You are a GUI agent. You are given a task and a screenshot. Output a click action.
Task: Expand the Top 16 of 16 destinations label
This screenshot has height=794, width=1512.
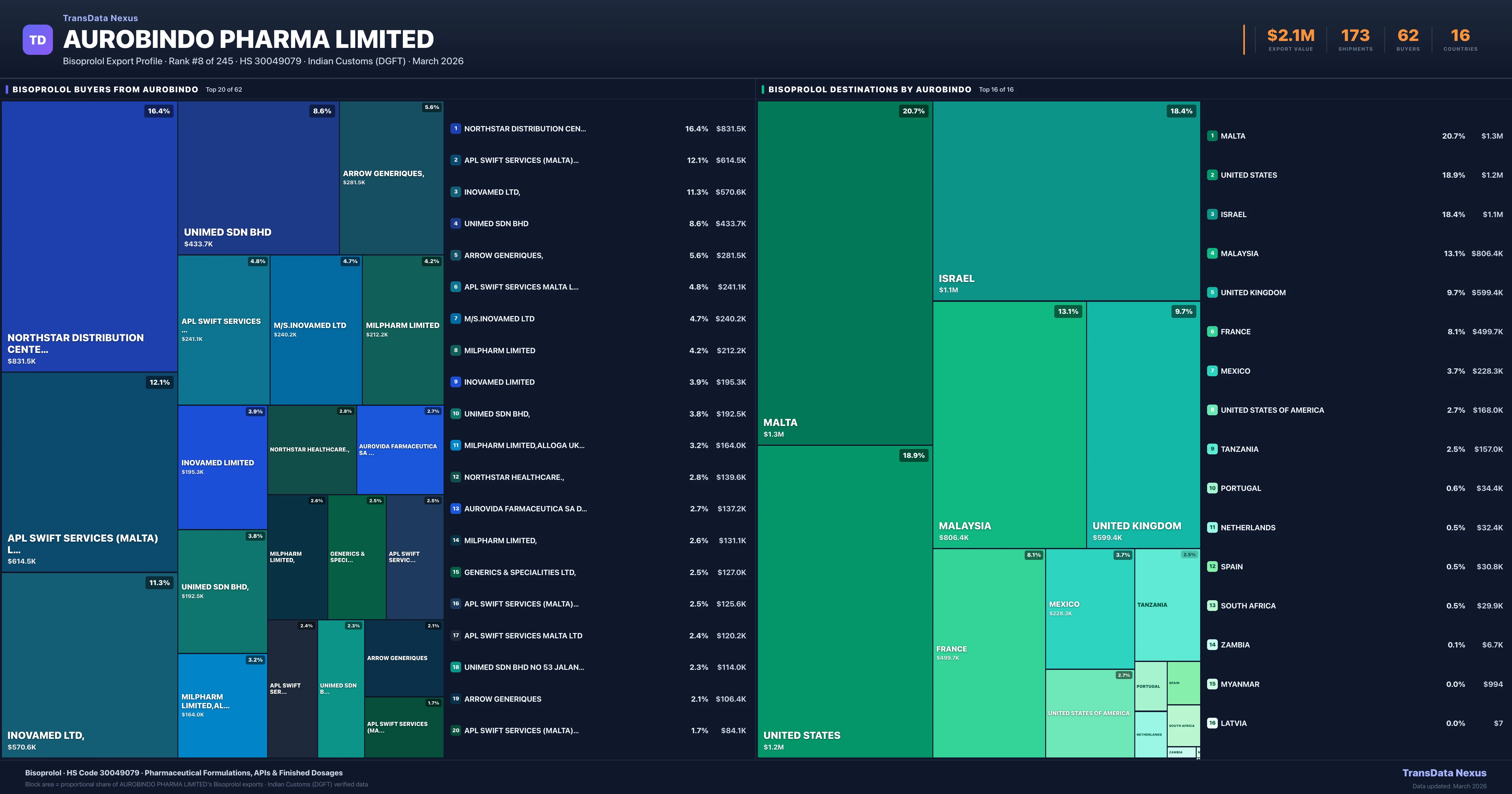(x=996, y=89)
